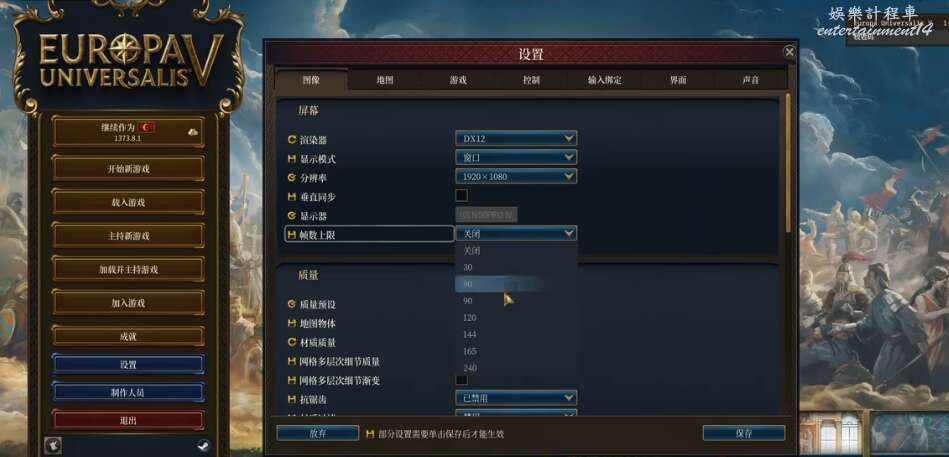Click the icon next to 质量预设
The height and width of the screenshot is (457, 949).
292,304
